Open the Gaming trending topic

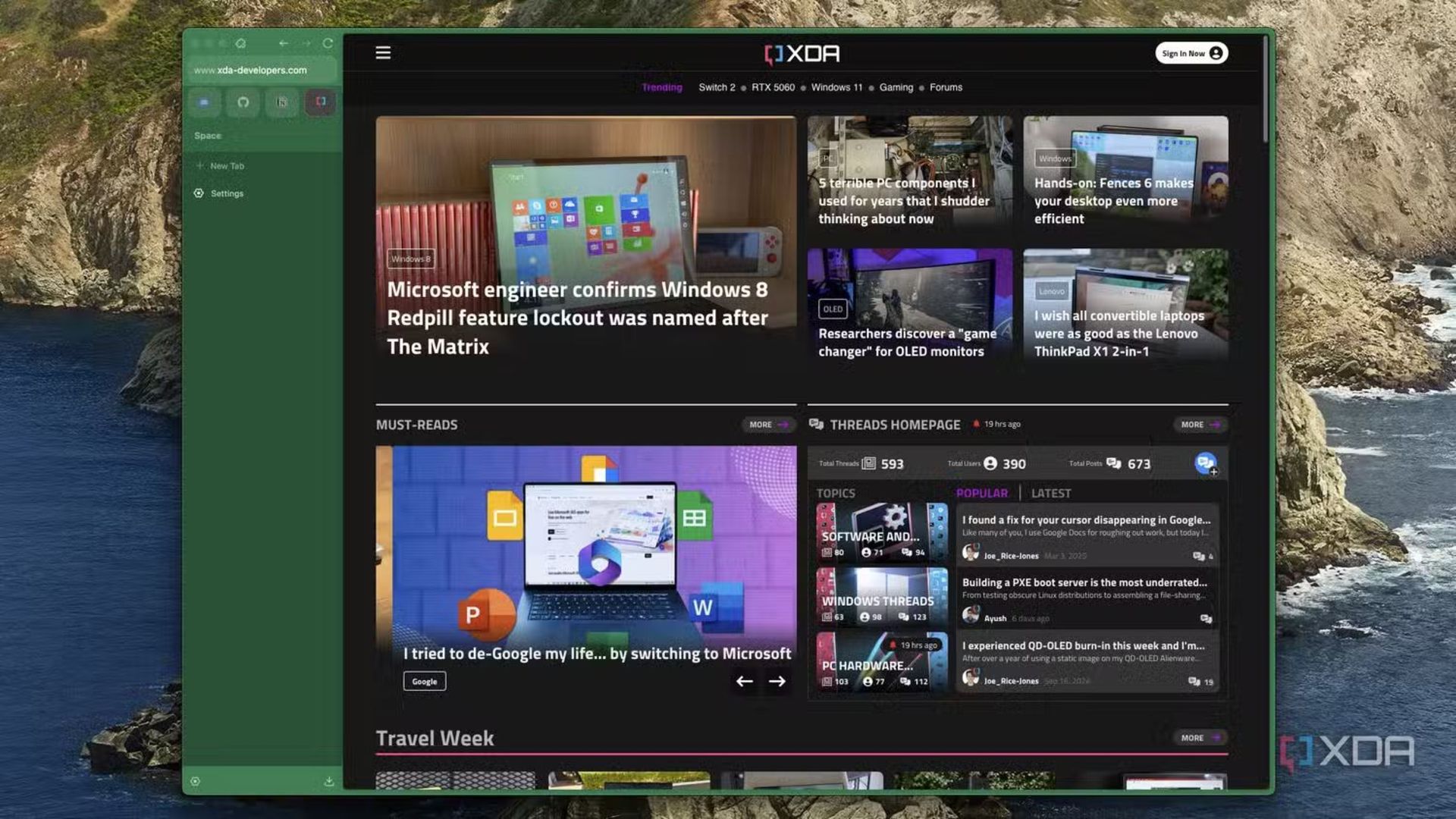point(896,87)
